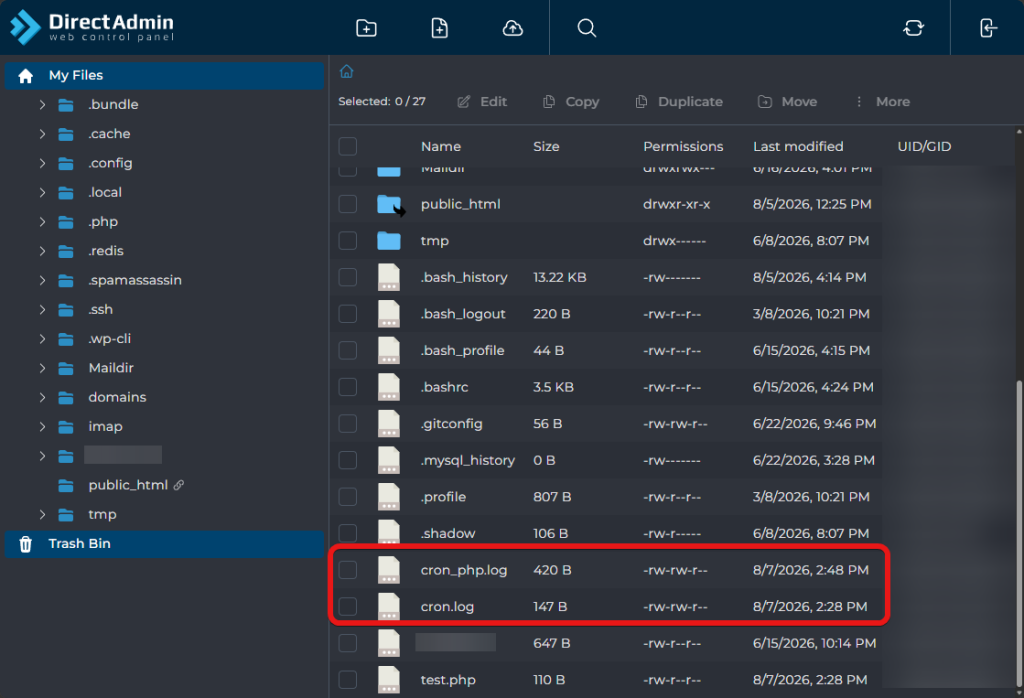Click the .mysql_history file icon
The height and width of the screenshot is (698, 1024).
389,460
